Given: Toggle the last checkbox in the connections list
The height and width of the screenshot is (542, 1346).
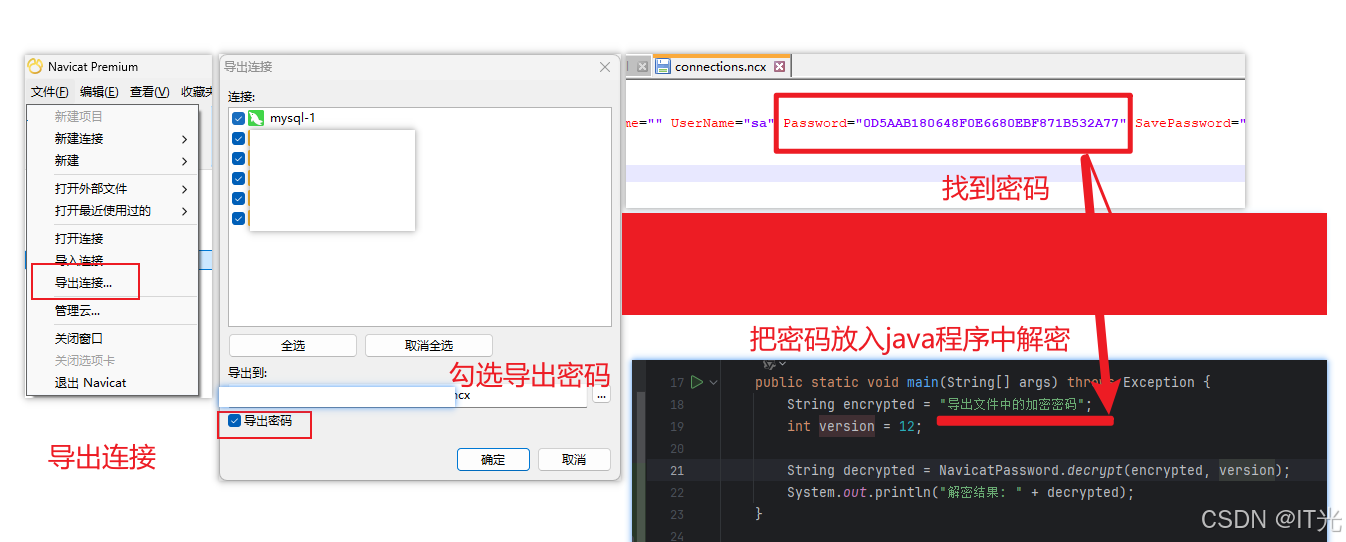Looking at the screenshot, I should pyautogui.click(x=238, y=218).
